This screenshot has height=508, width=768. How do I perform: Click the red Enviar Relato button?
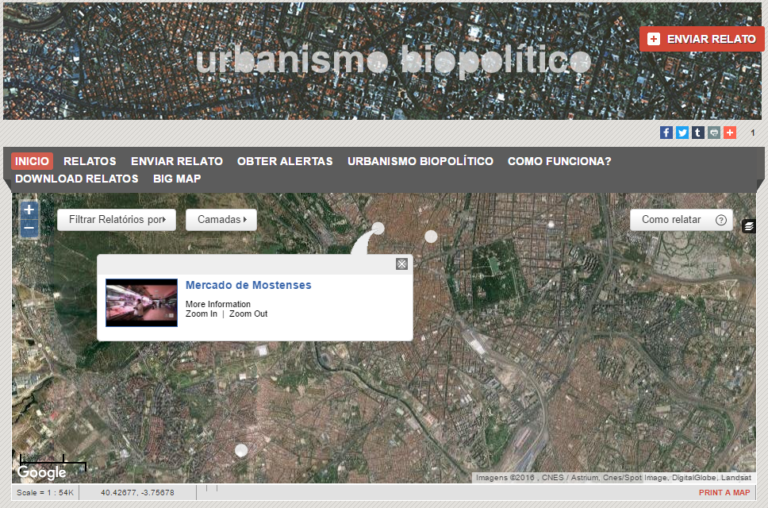coord(701,39)
